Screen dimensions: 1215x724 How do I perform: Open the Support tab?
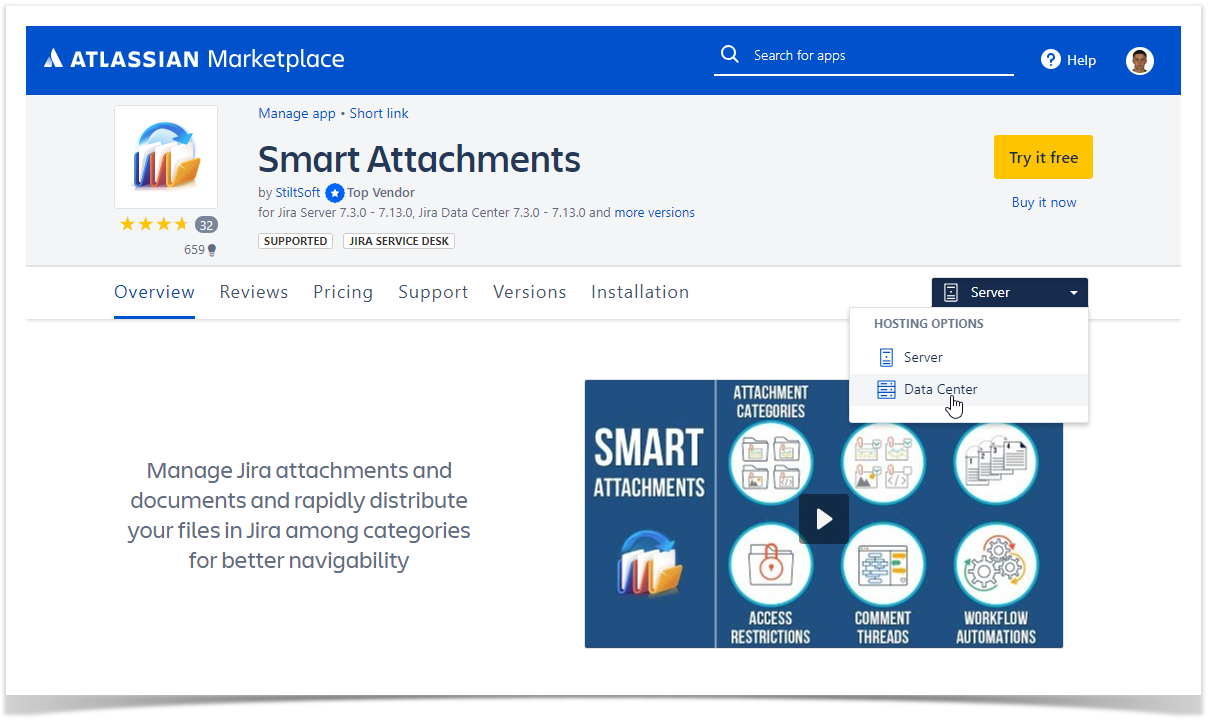433,292
